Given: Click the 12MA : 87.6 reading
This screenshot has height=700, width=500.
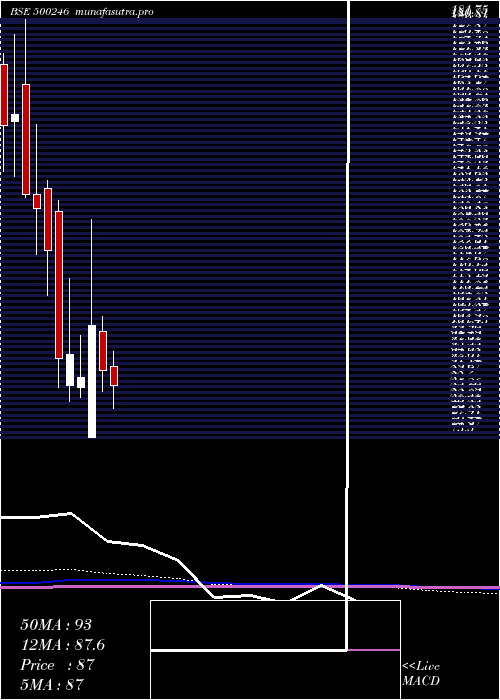Looking at the screenshot, I should 63,645.
